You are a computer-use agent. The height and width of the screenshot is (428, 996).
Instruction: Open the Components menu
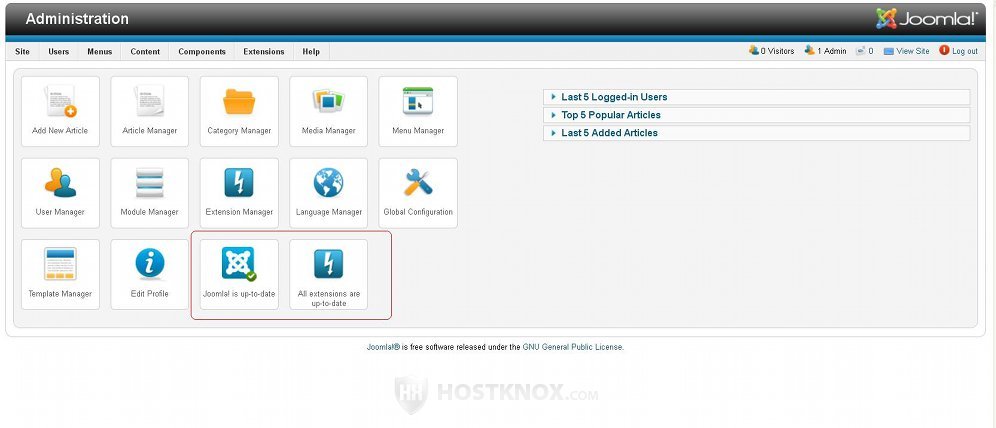coord(202,52)
